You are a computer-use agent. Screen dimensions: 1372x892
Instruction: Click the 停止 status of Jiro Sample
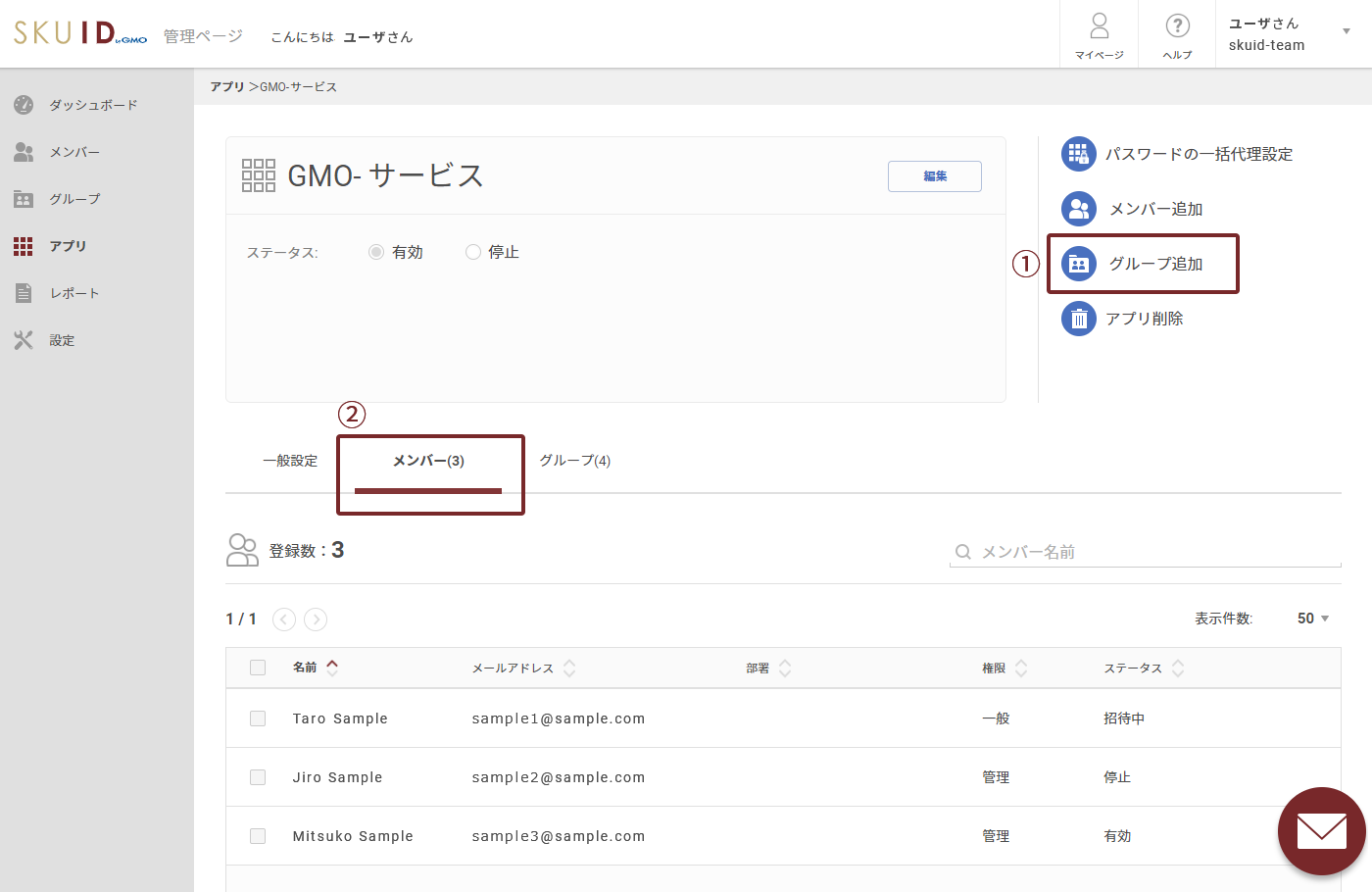pos(1117,777)
